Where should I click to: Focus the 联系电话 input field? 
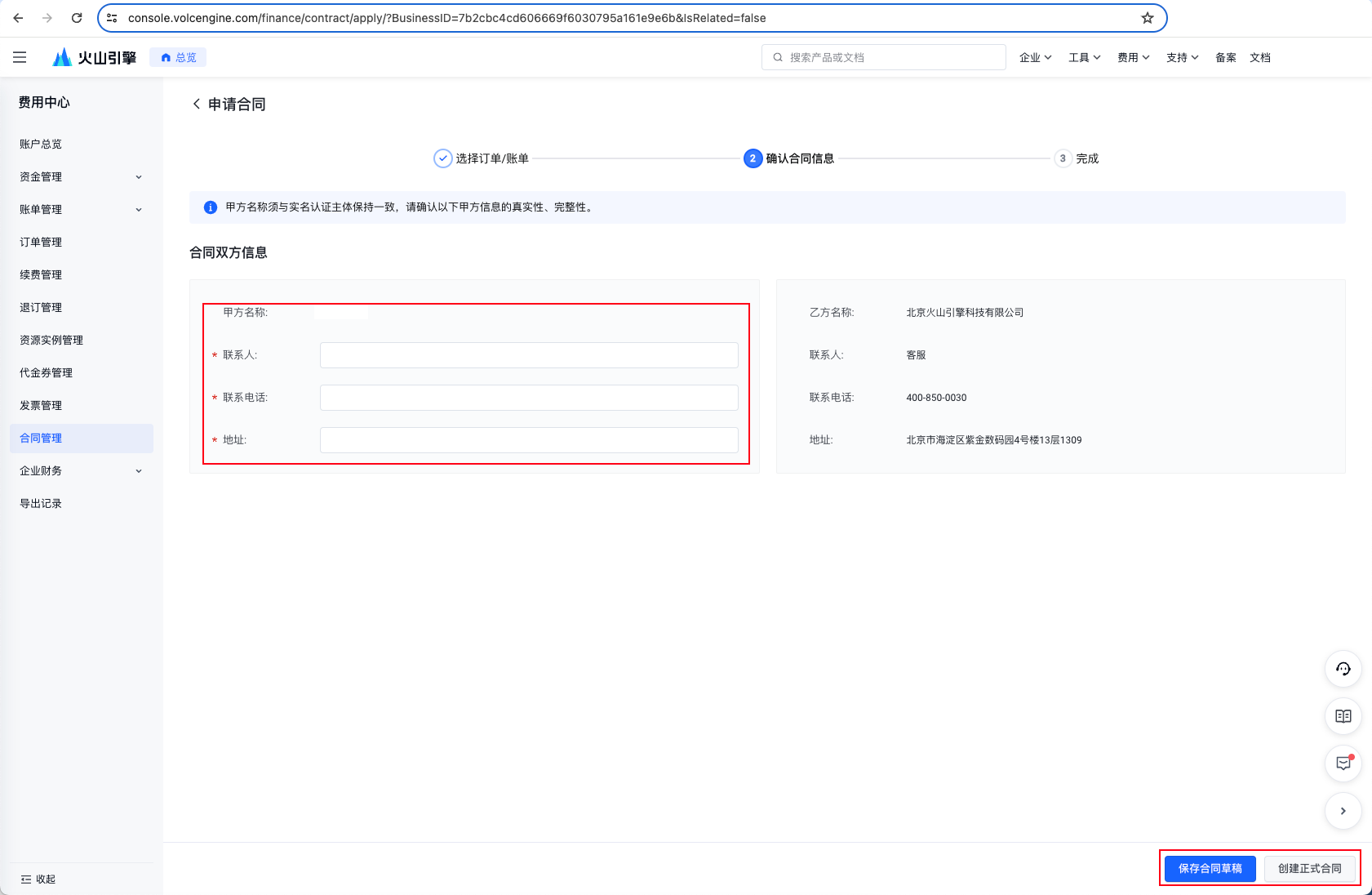click(x=529, y=398)
